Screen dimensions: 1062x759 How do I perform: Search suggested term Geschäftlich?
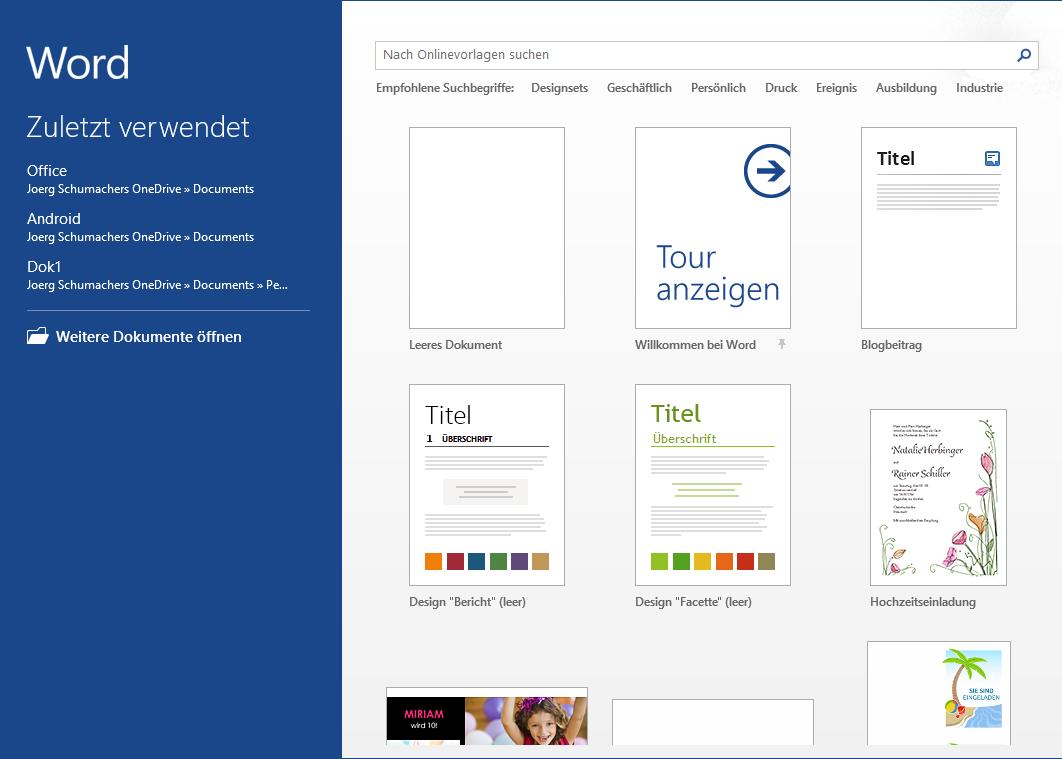[639, 88]
